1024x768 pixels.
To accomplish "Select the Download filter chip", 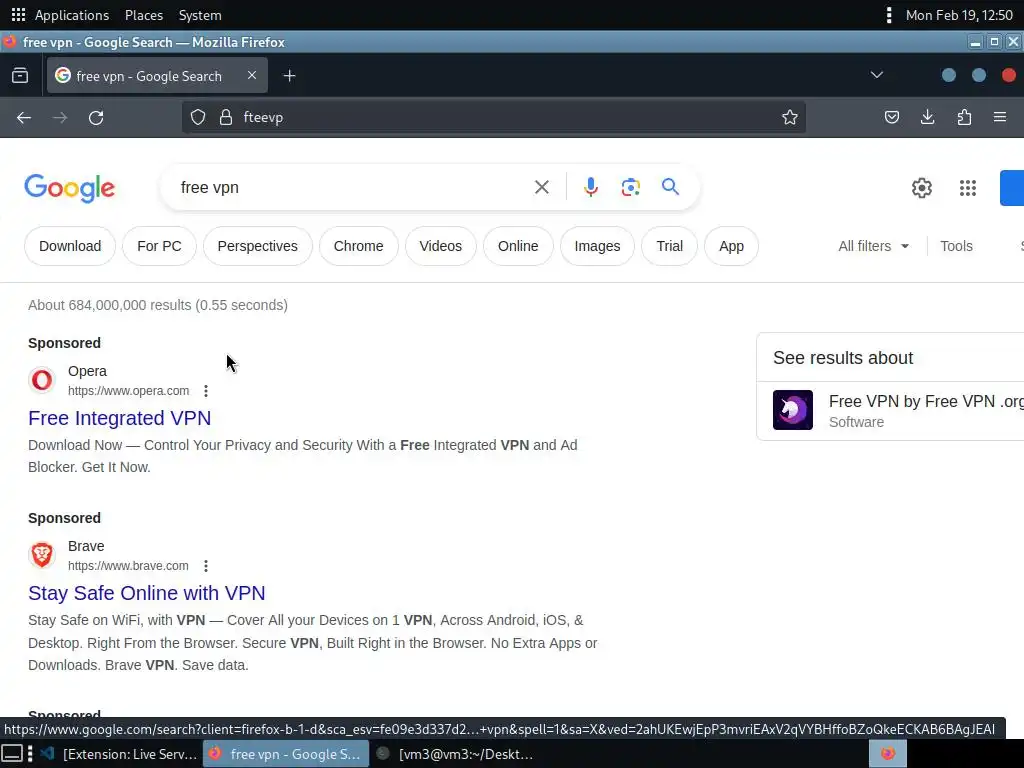I will [70, 246].
